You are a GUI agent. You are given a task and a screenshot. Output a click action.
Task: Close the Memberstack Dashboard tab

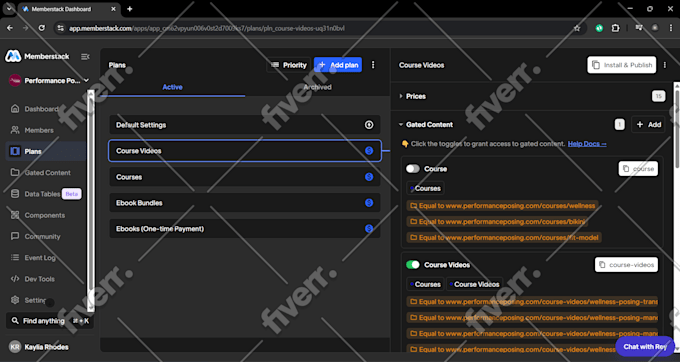(x=113, y=9)
